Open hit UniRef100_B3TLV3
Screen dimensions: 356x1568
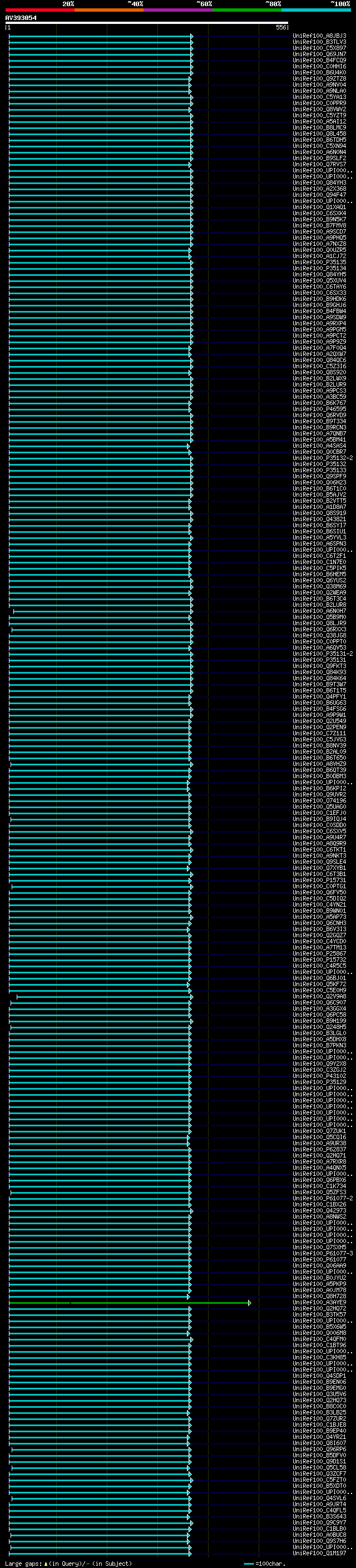(319, 42)
